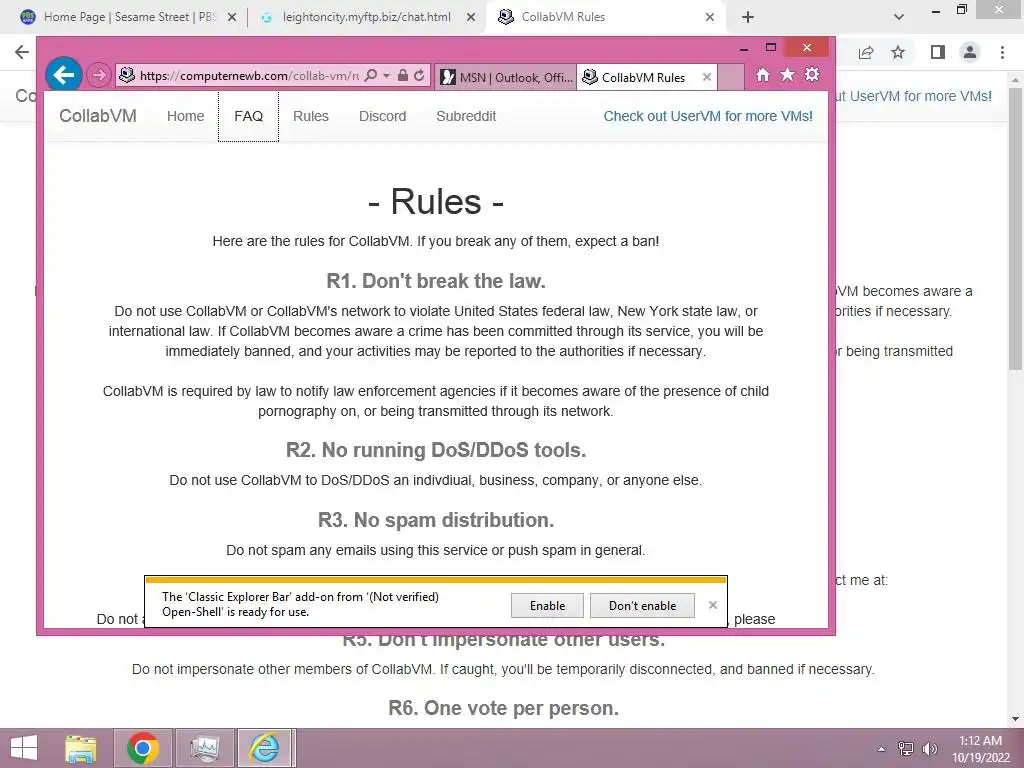Click the 'R2. No running DoS/DDoS tools.' heading
The image size is (1024, 768).
(x=436, y=450)
